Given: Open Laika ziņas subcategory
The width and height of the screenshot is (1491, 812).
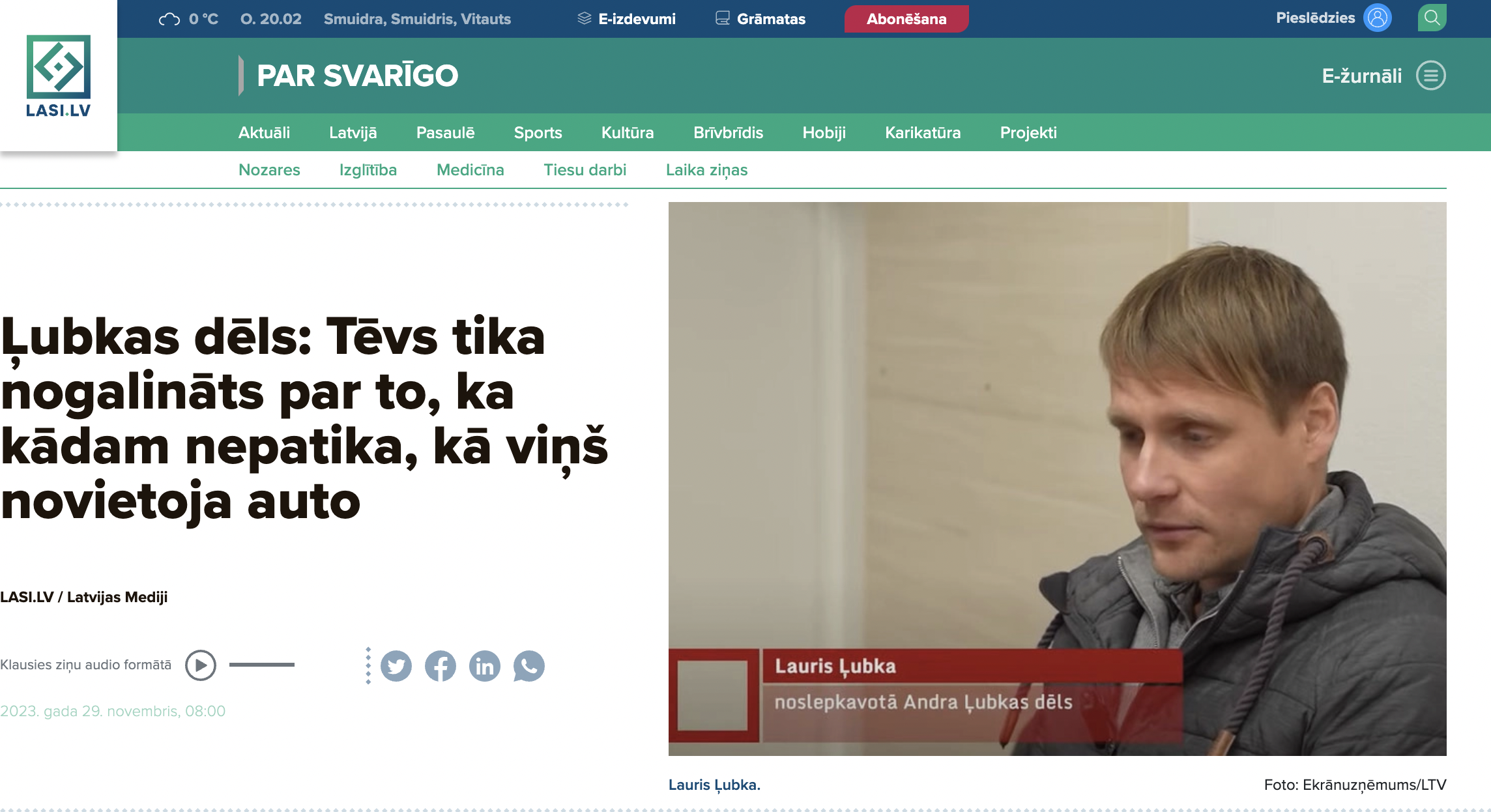Looking at the screenshot, I should (x=706, y=169).
